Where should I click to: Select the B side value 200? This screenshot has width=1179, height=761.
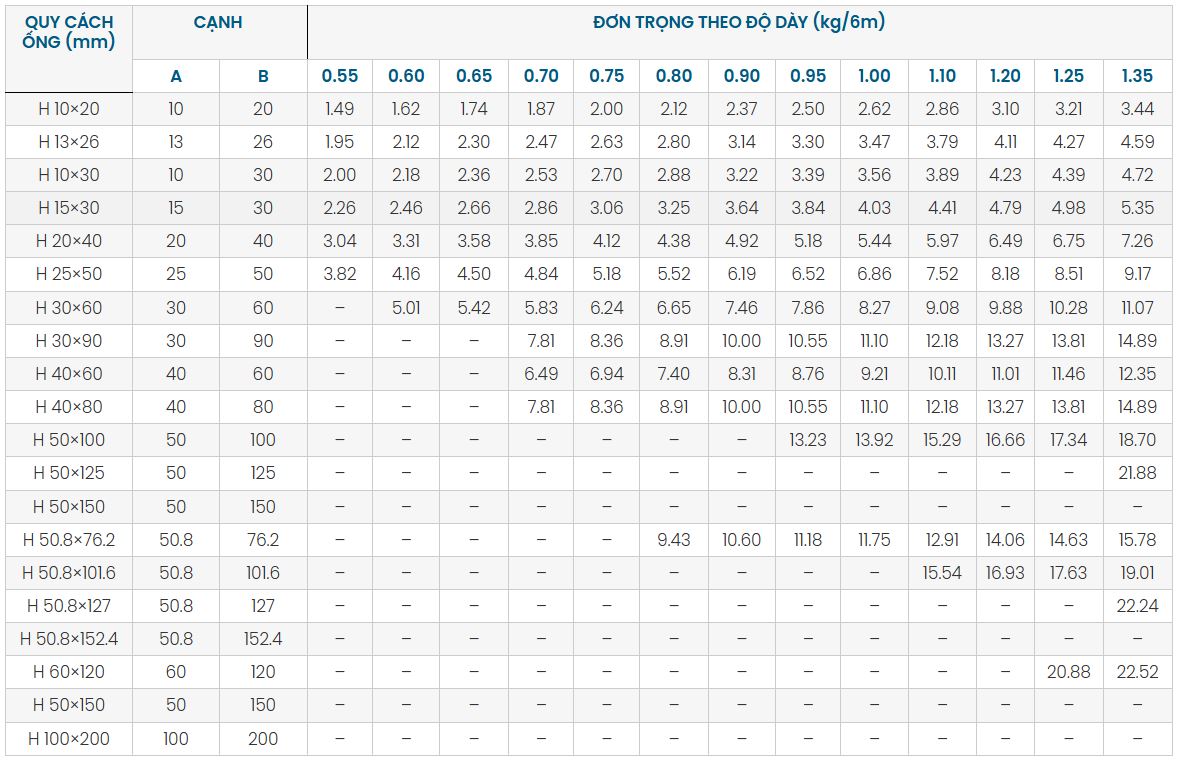(x=263, y=739)
